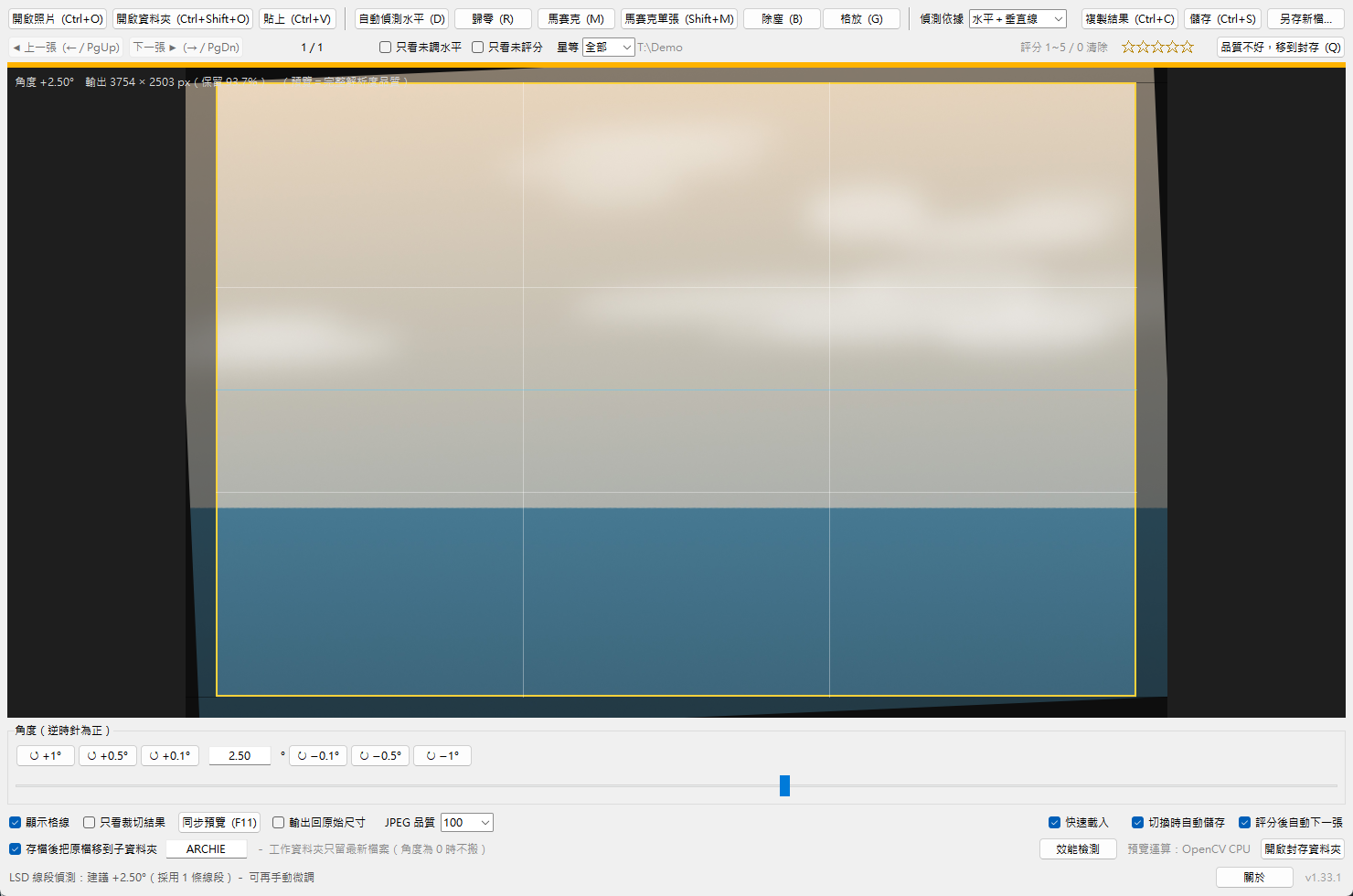Open the 偵測依據 水平+垂直線 dropdown
This screenshot has height=896, width=1353.
click(x=1017, y=18)
